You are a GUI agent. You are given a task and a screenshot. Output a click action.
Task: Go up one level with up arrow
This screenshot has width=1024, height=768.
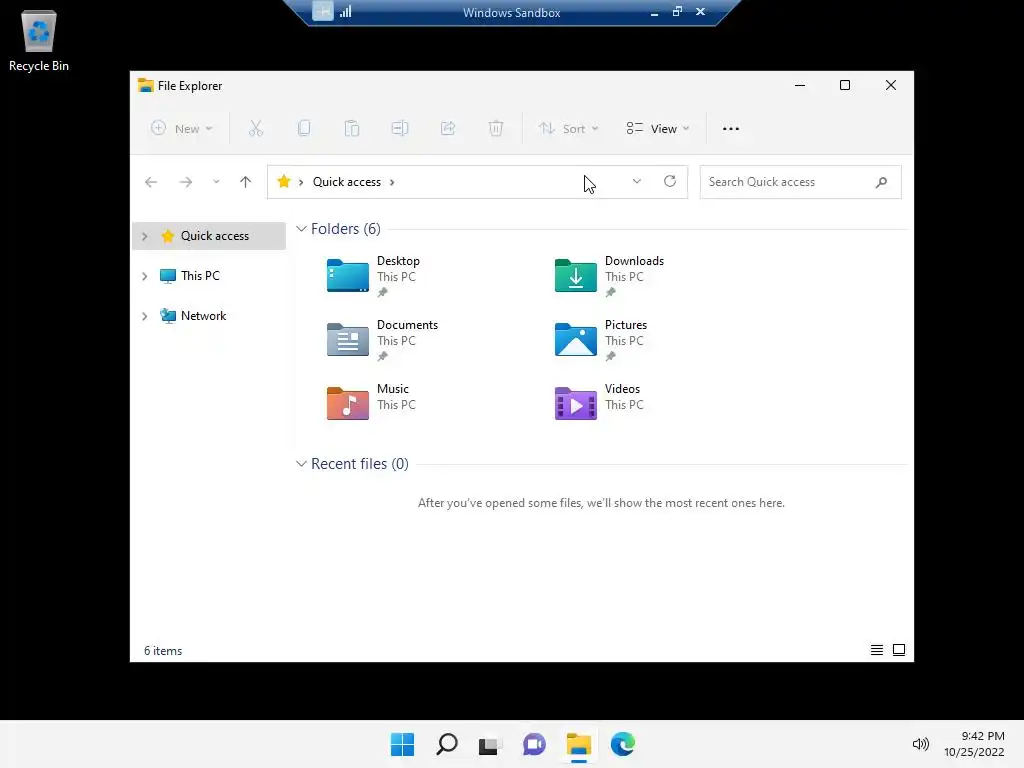246,182
